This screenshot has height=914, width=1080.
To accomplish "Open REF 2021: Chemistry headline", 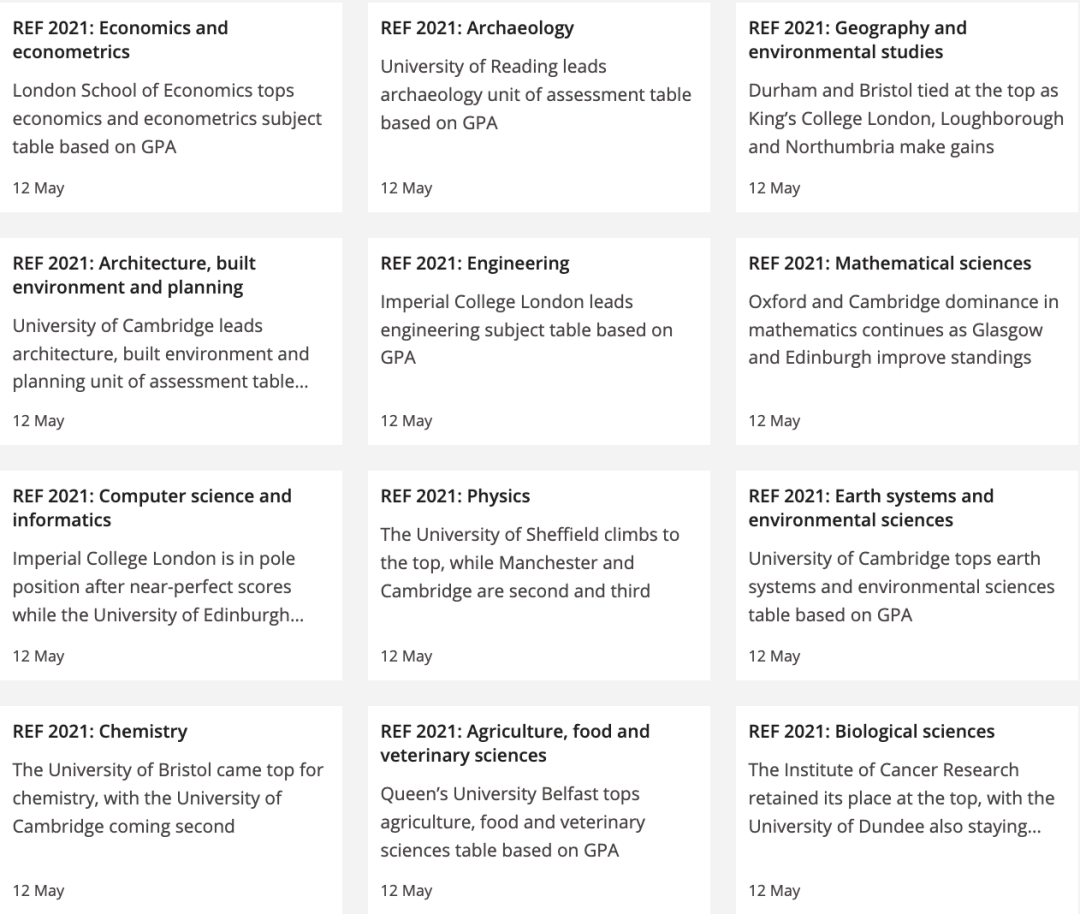I will (x=100, y=731).
